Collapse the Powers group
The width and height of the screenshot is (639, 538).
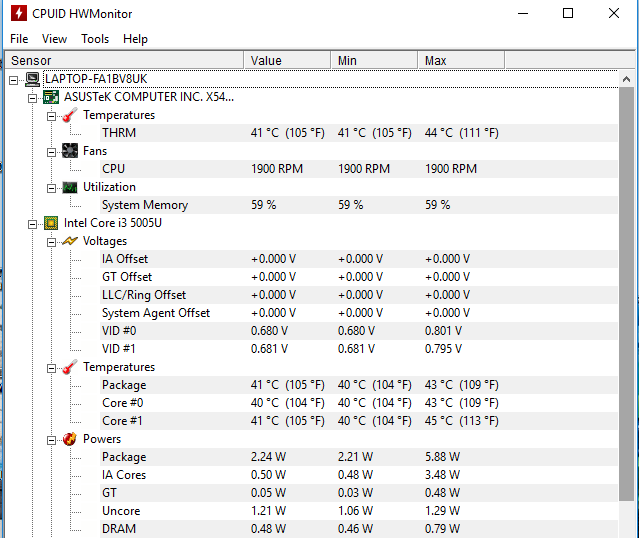pyautogui.click(x=51, y=440)
